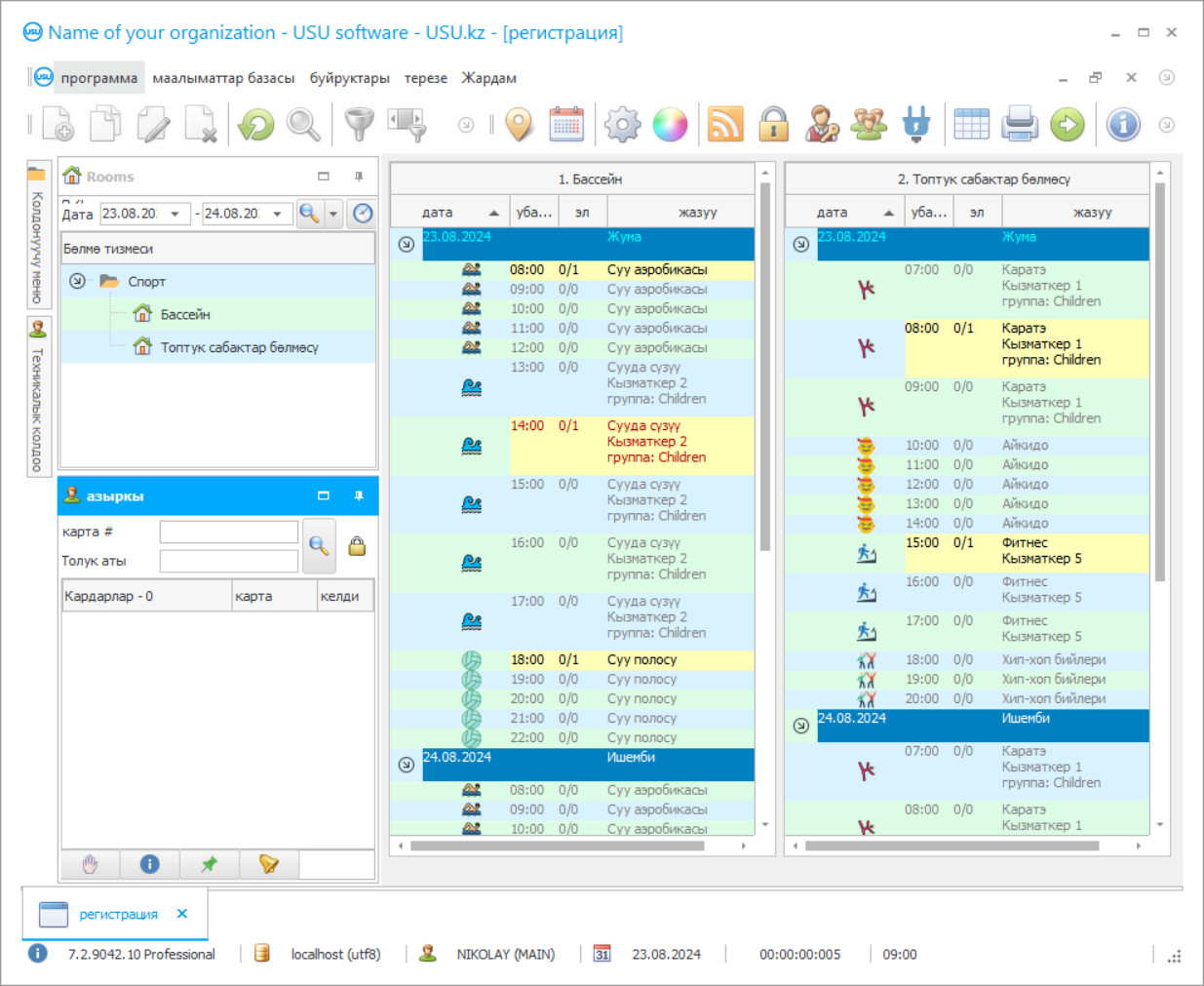The height and width of the screenshot is (986, 1204).
Task: Collapse the Спорт tree node
Action: (77, 281)
